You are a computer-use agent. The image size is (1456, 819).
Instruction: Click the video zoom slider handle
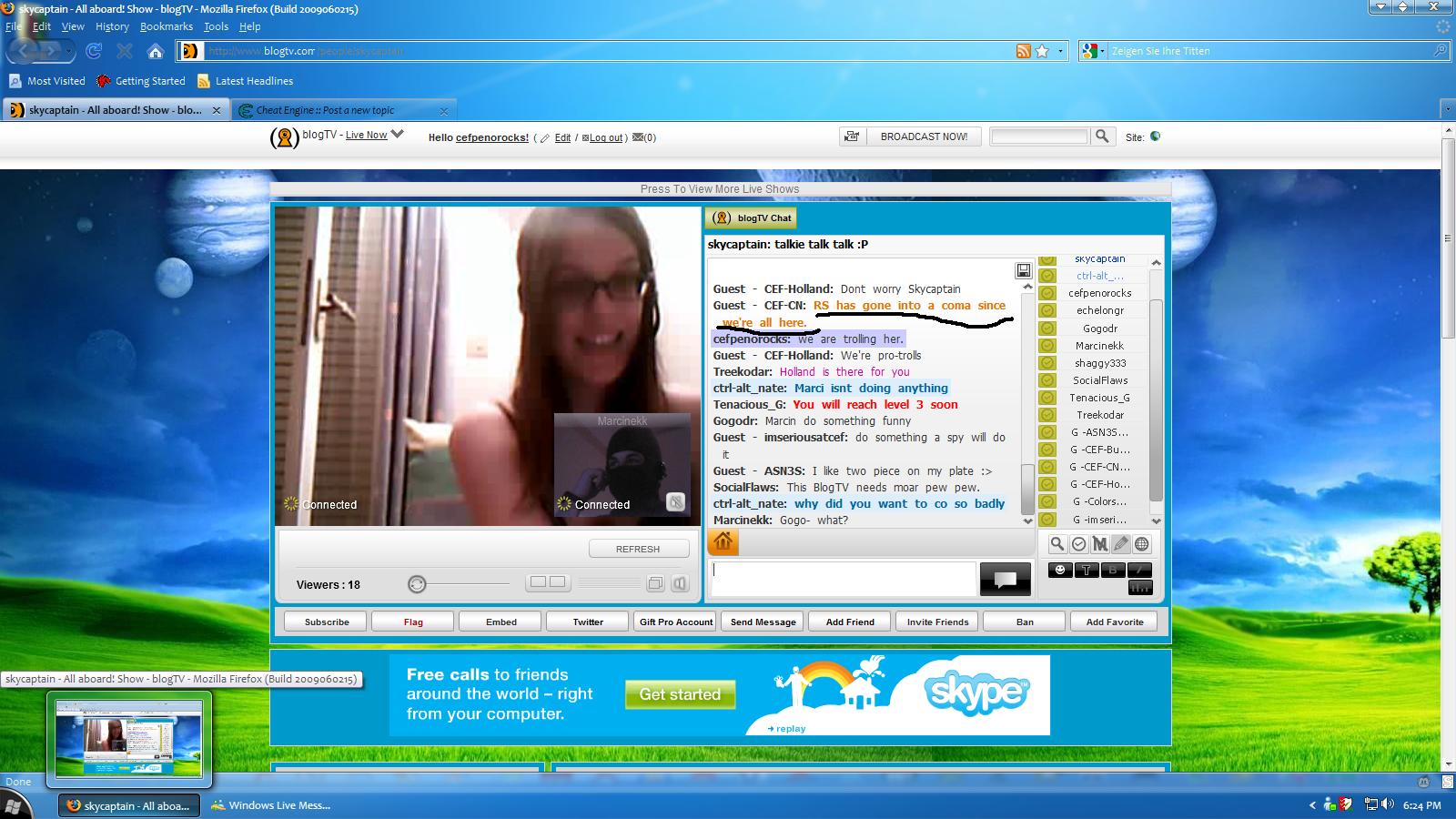[417, 584]
